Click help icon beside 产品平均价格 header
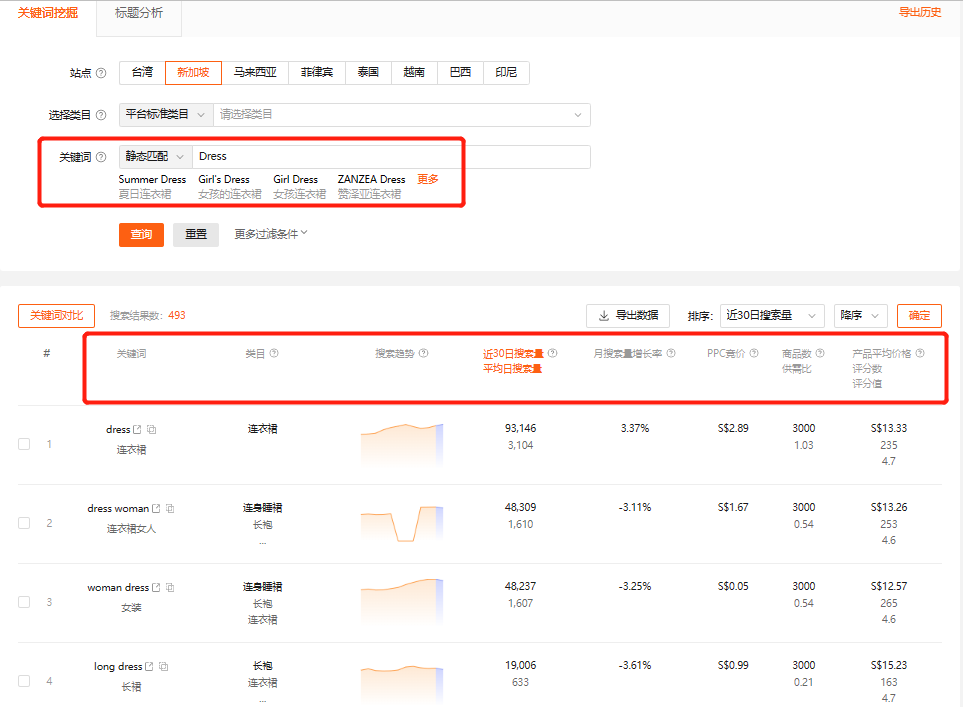Viewport: 963px width, 707px height. click(920, 353)
